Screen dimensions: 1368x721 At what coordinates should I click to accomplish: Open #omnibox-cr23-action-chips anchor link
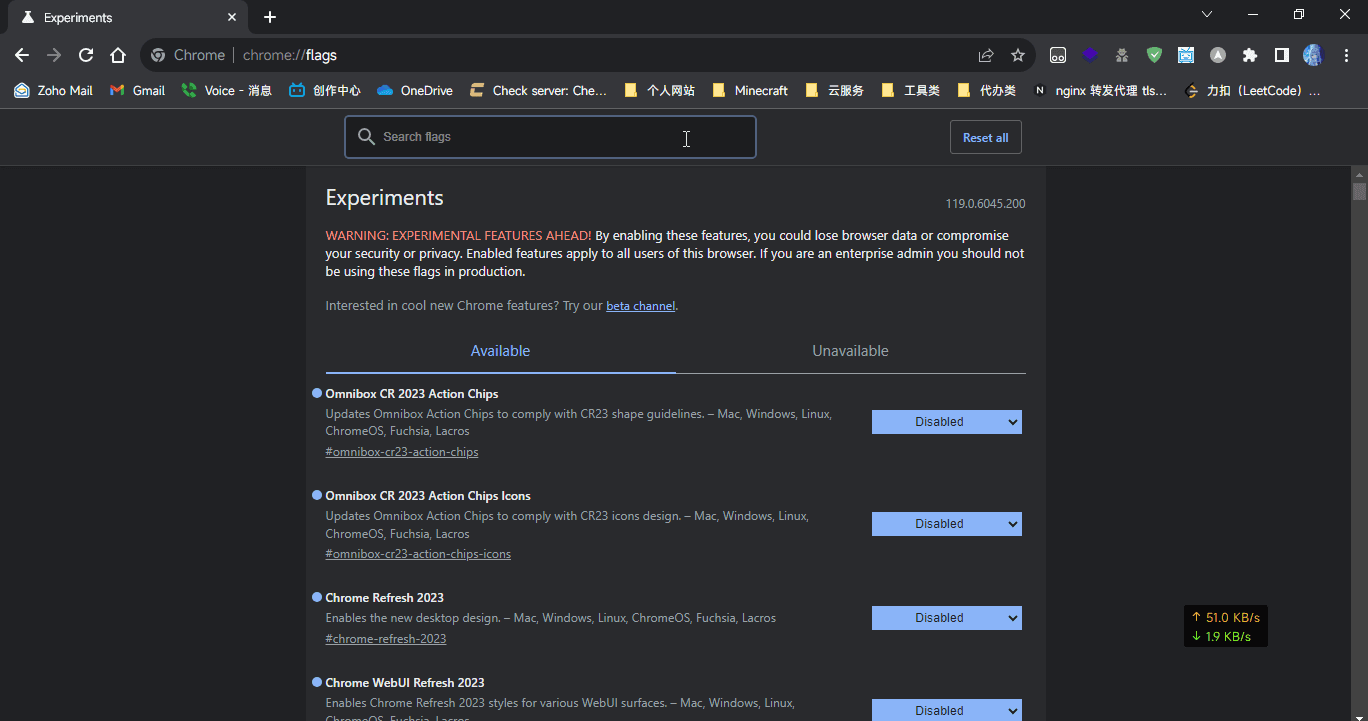(x=402, y=452)
